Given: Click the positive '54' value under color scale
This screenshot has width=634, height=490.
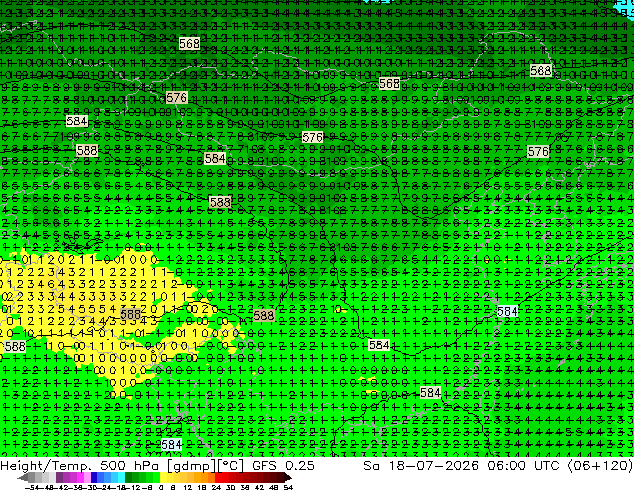Looking at the screenshot, I should [288, 487].
